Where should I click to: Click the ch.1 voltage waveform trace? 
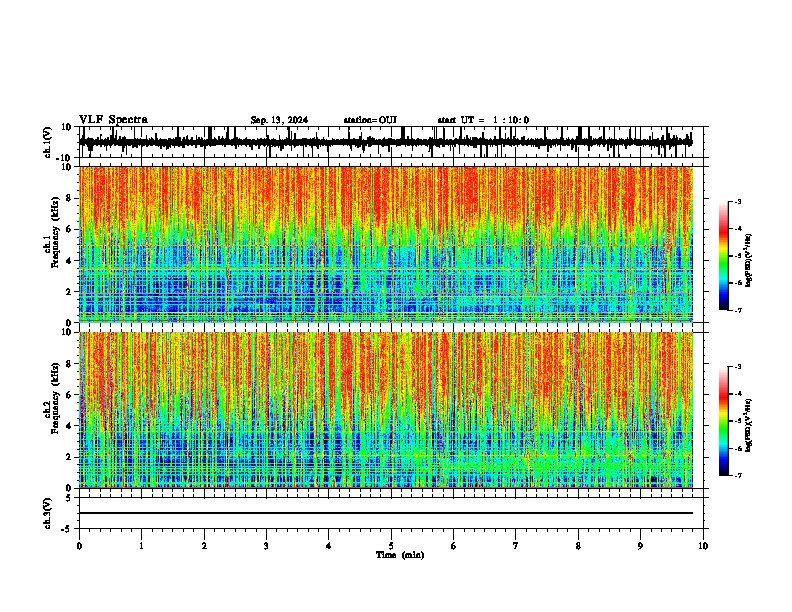point(385,142)
